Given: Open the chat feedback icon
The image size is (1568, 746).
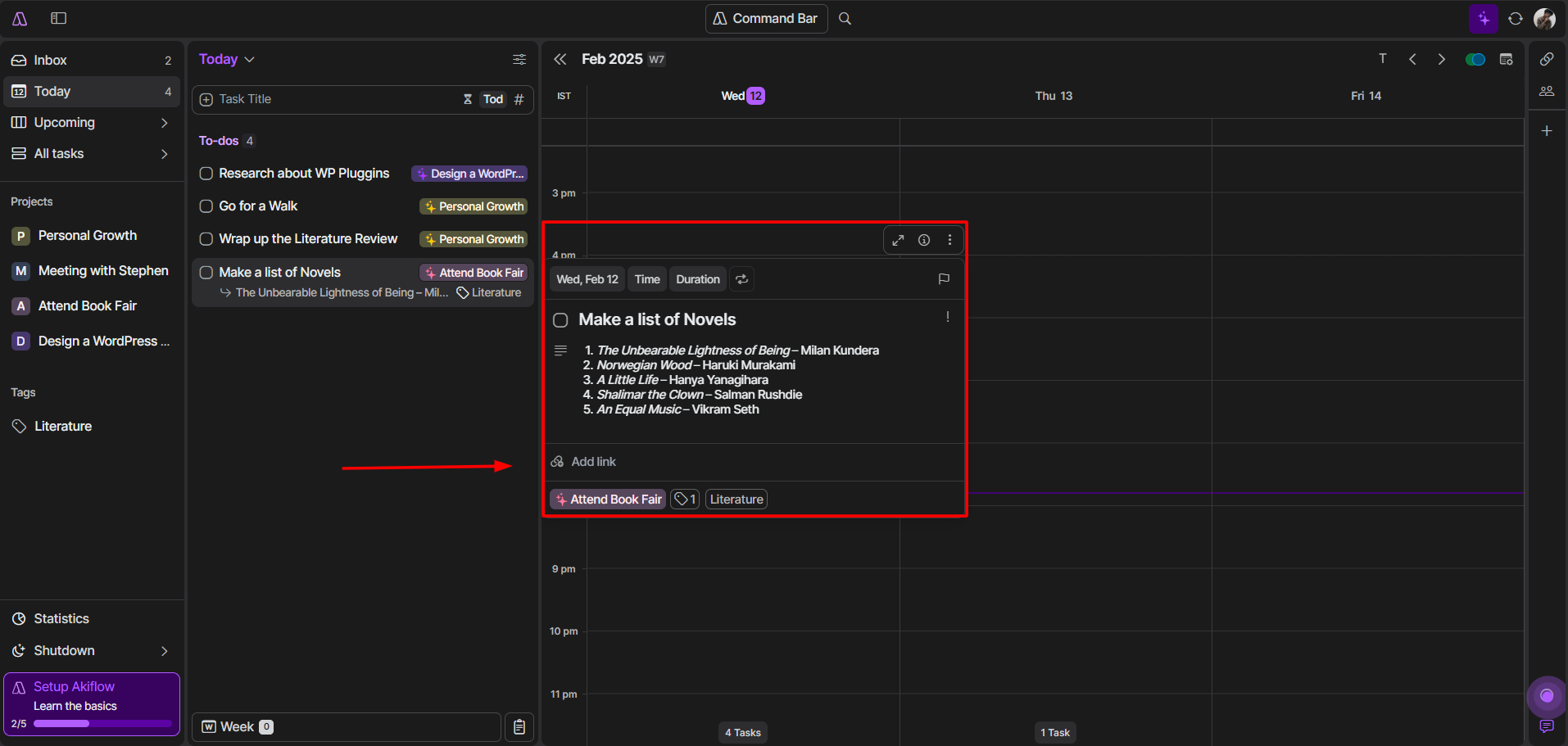Looking at the screenshot, I should [1547, 726].
